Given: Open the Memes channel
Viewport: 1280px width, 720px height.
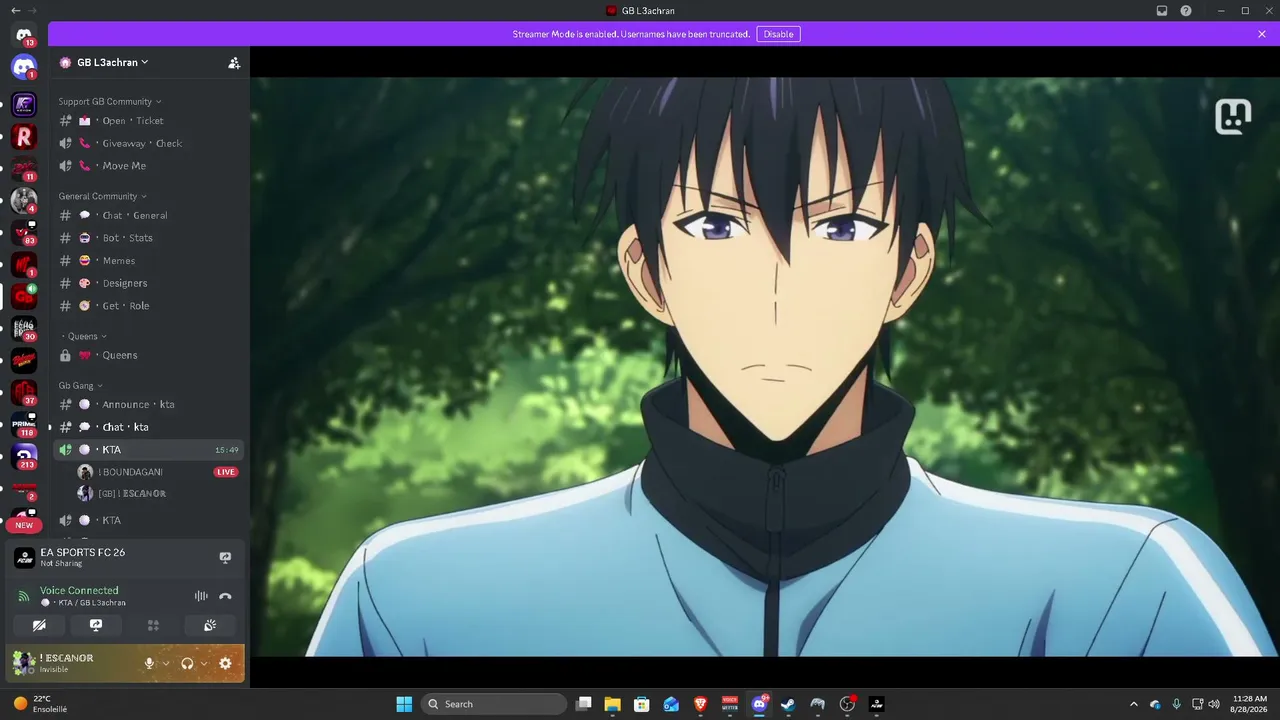Looking at the screenshot, I should [147, 261].
